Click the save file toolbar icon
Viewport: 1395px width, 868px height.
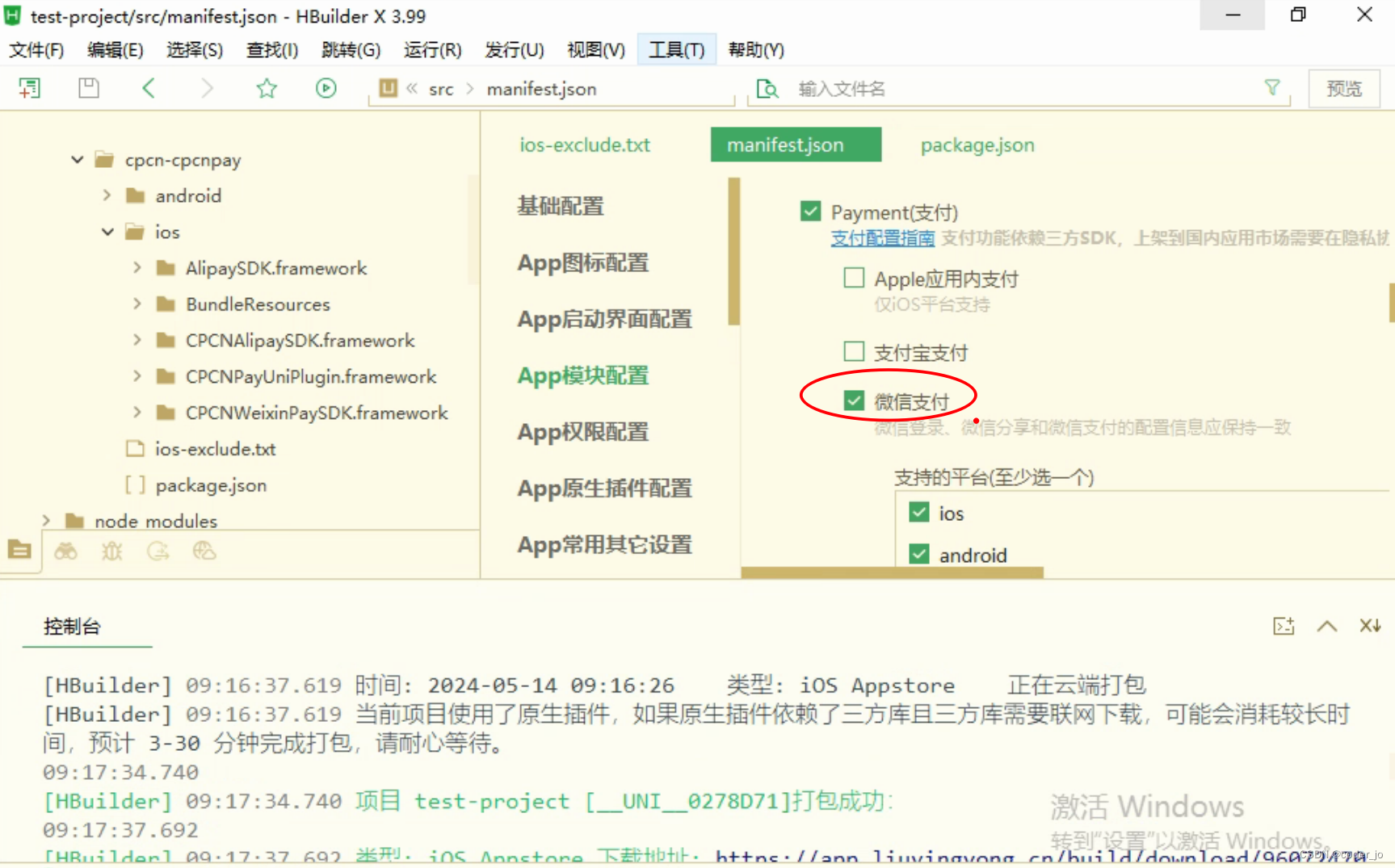(x=89, y=88)
